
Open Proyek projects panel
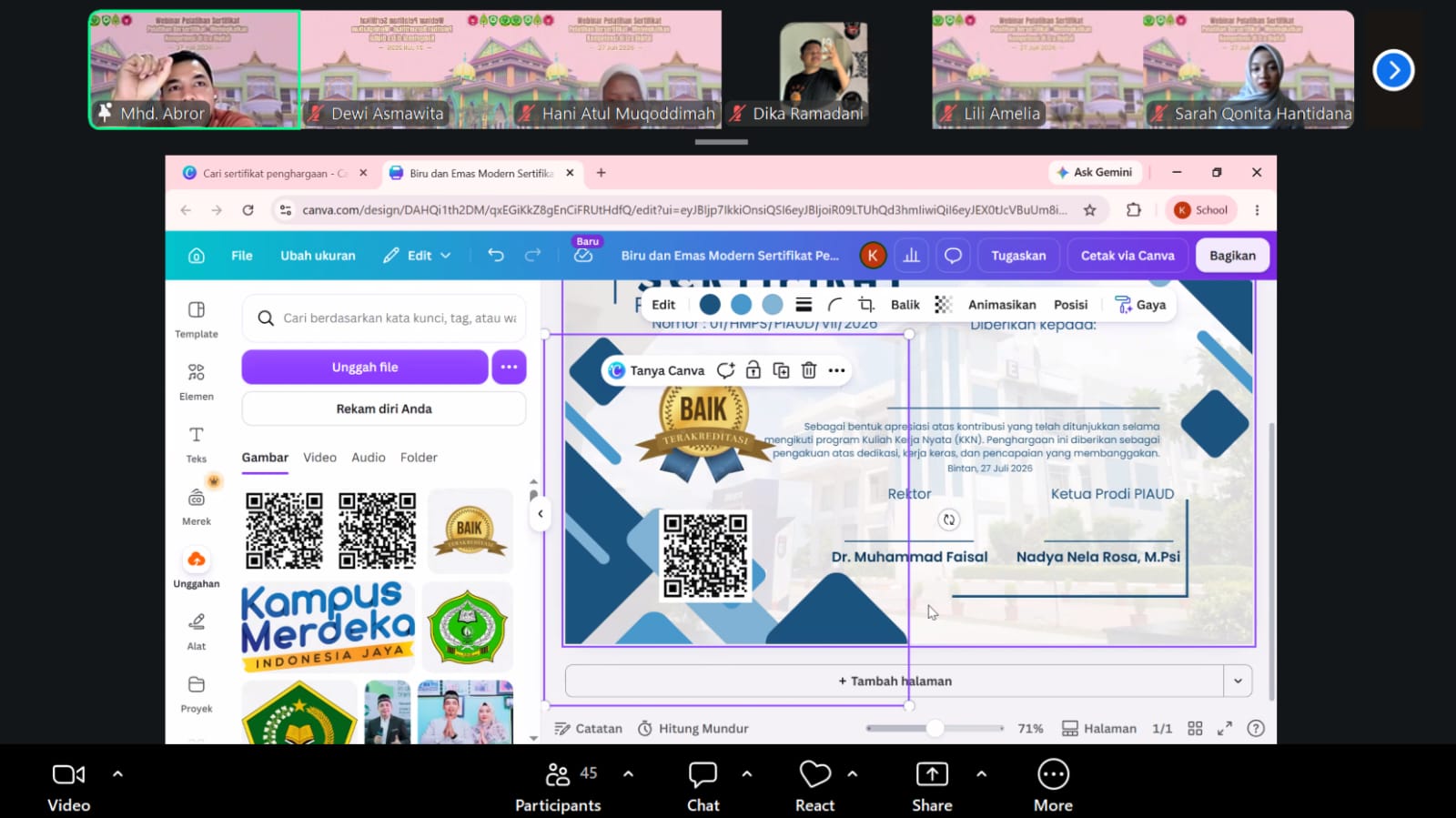click(197, 694)
